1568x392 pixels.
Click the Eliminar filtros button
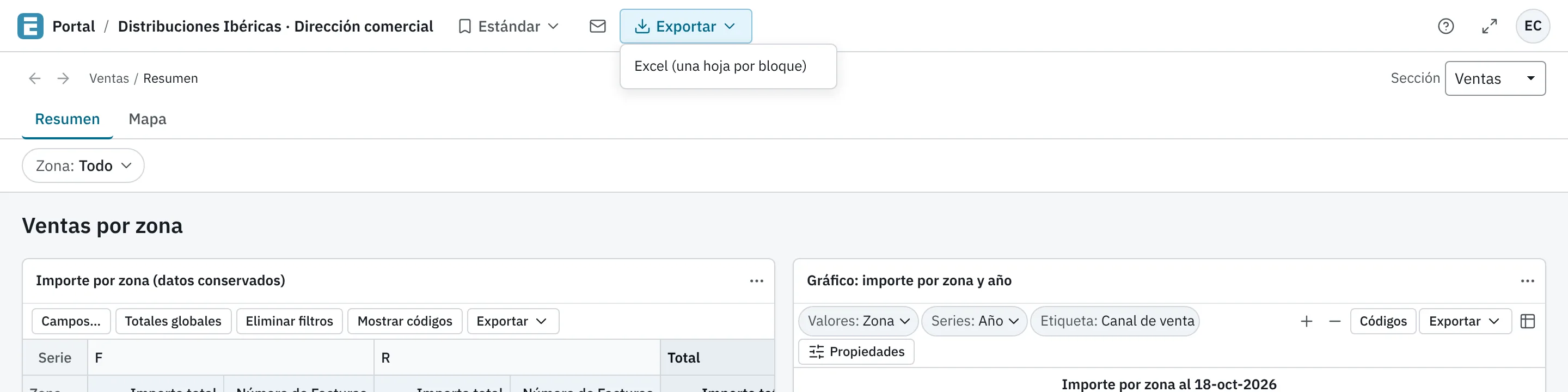[289, 321]
